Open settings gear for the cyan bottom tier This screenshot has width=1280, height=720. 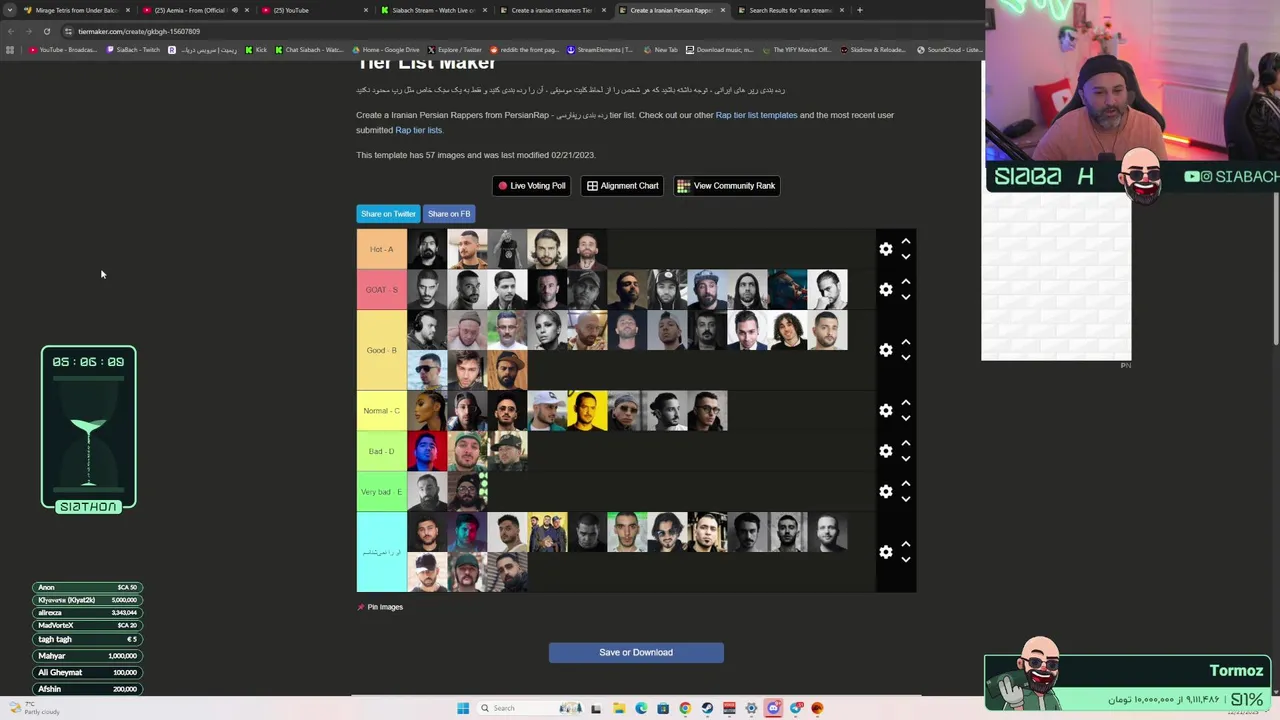pyautogui.click(x=885, y=552)
